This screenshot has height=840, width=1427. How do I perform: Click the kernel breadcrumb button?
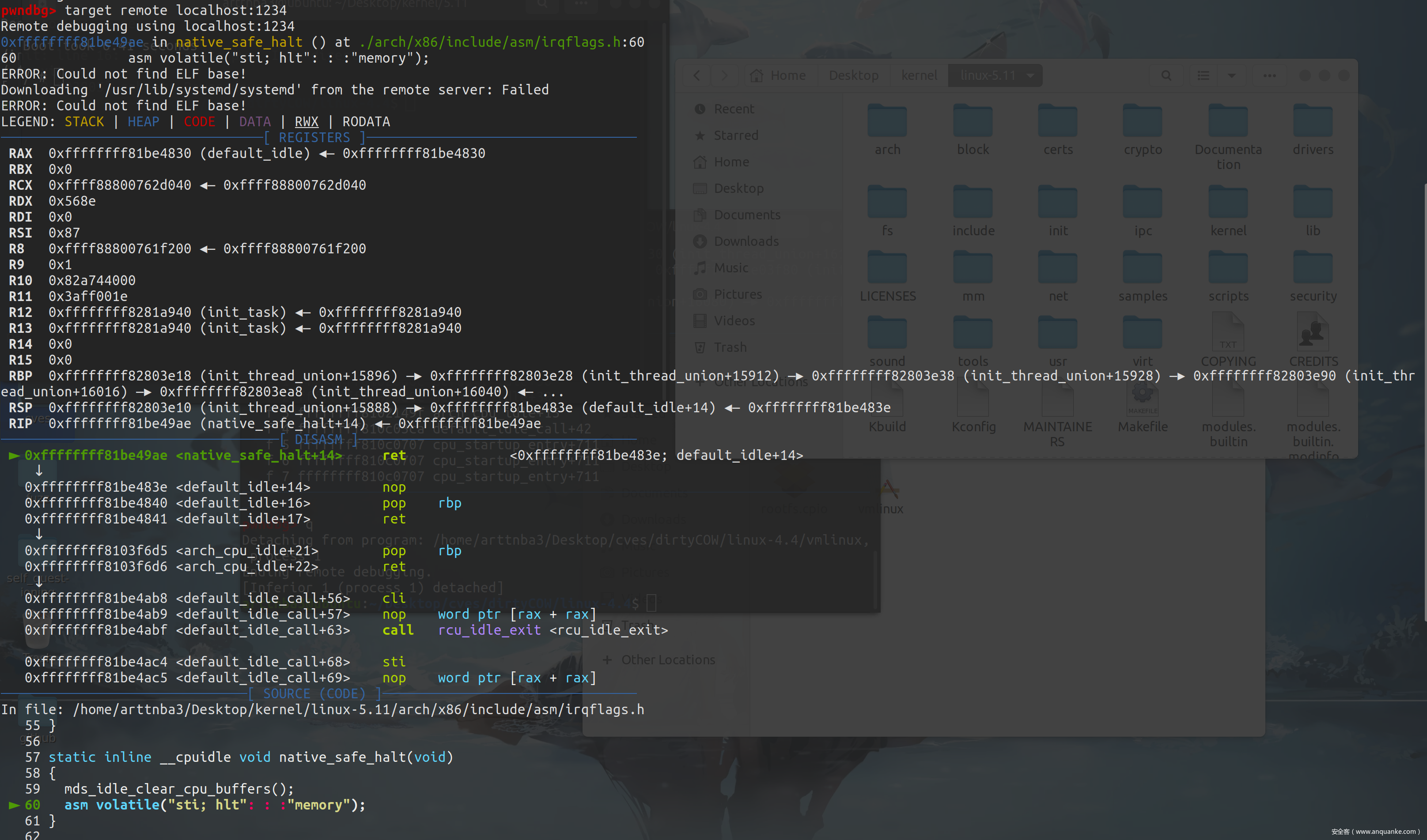(x=919, y=75)
